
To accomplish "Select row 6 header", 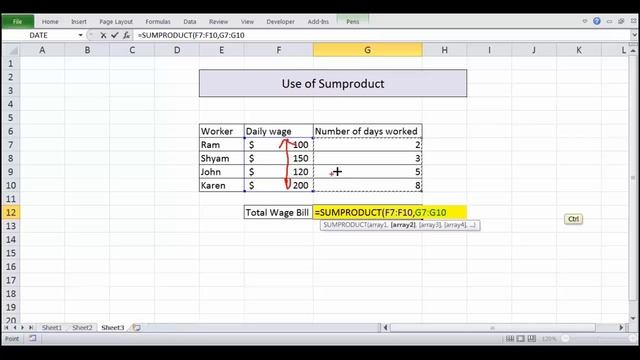I will pos(11,131).
